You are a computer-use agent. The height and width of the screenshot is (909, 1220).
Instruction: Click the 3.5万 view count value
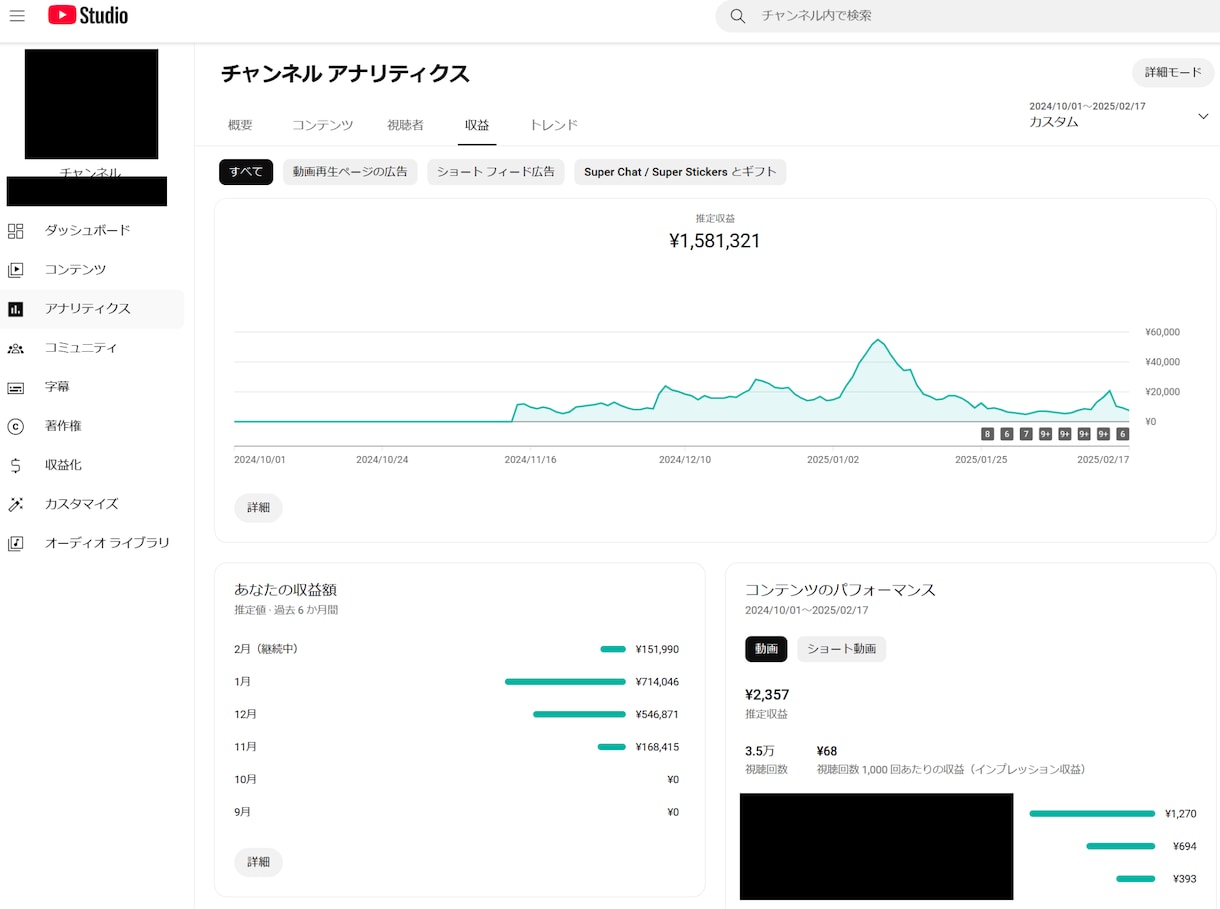pyautogui.click(x=760, y=751)
